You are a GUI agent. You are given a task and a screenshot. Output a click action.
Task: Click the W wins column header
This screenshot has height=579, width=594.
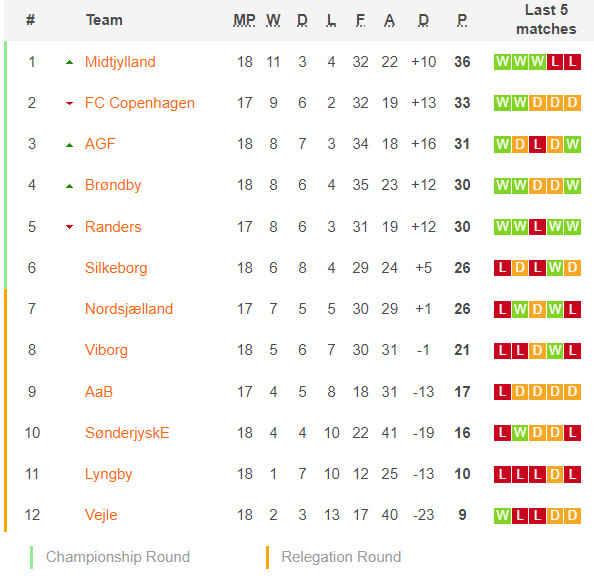[273, 20]
